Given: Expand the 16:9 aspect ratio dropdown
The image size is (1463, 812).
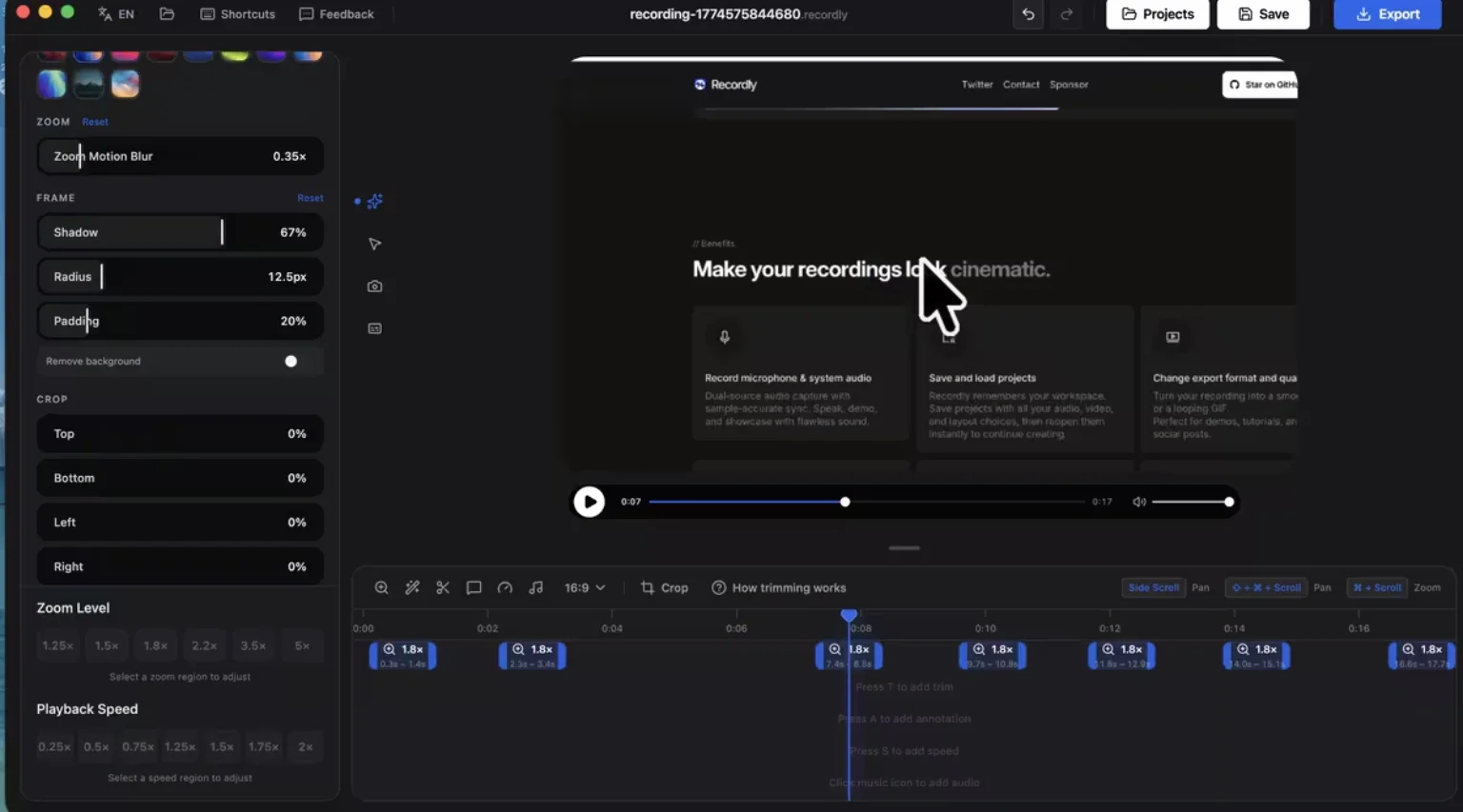Looking at the screenshot, I should [x=584, y=587].
